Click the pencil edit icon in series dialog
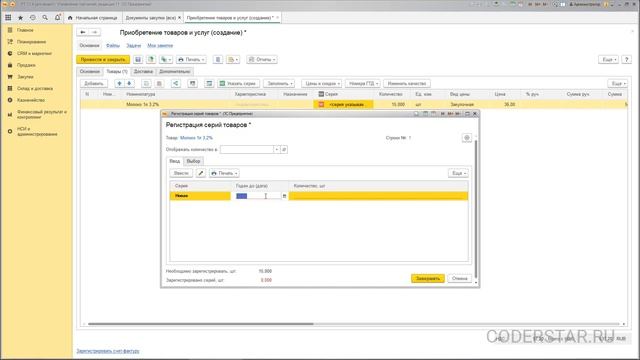 click(x=201, y=173)
